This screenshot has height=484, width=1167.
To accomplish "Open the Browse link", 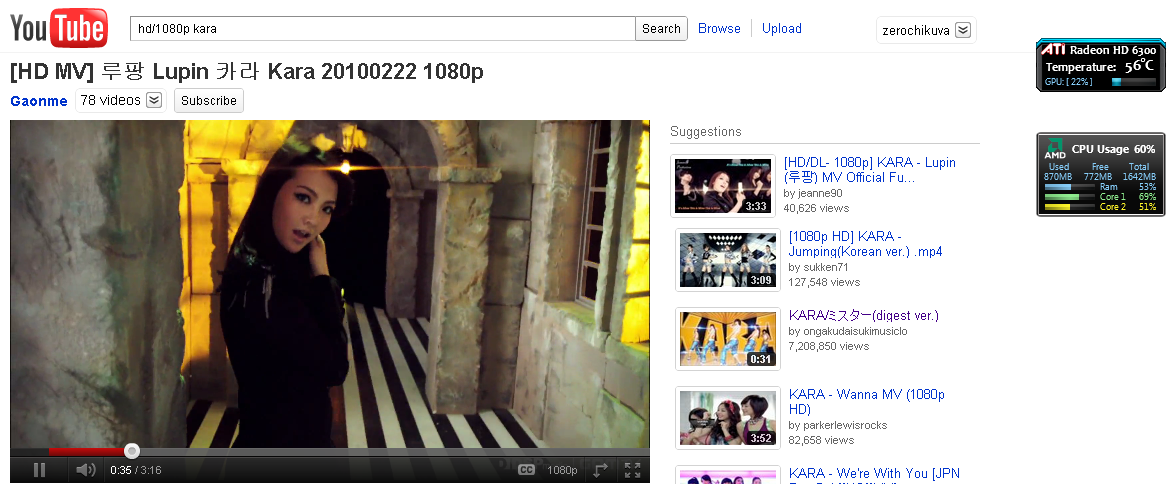I will pyautogui.click(x=719, y=28).
